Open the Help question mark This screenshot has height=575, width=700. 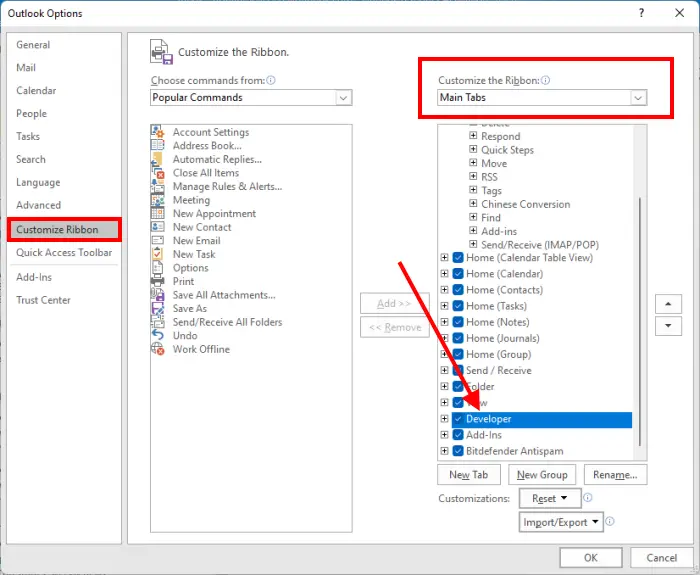(x=641, y=13)
